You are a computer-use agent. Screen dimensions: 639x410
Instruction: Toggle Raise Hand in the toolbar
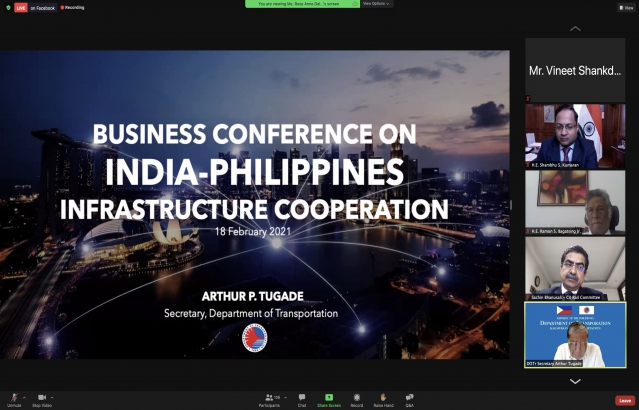(x=382, y=397)
